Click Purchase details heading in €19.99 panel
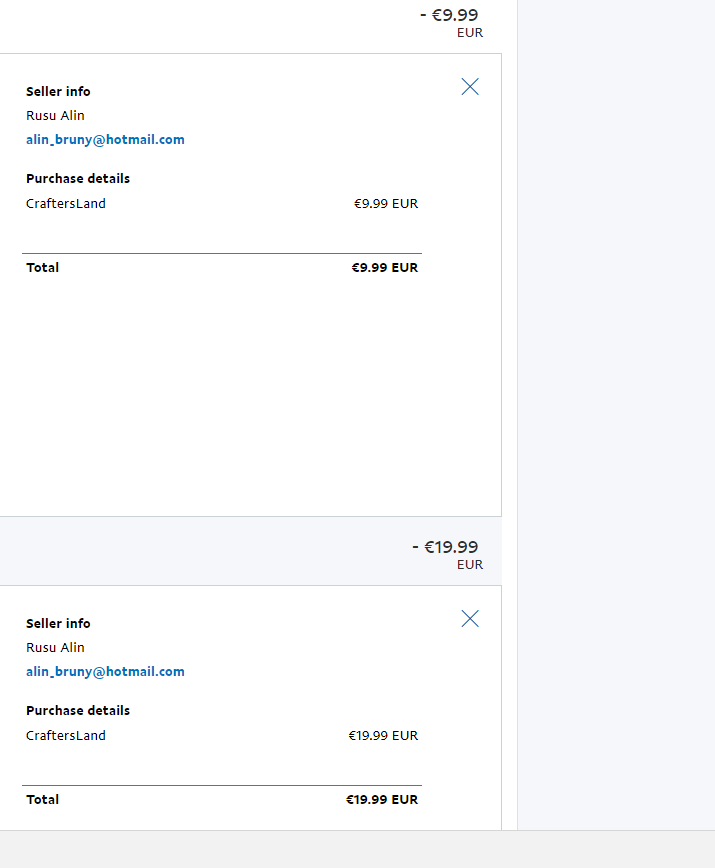The width and height of the screenshot is (715, 868). (x=78, y=711)
